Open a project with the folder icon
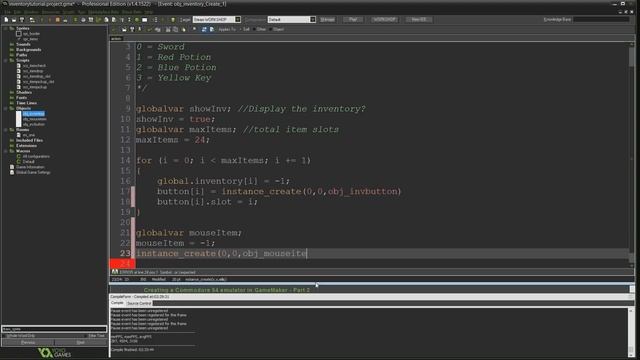Image resolution: width=640 pixels, height=360 pixels. pos(13,20)
